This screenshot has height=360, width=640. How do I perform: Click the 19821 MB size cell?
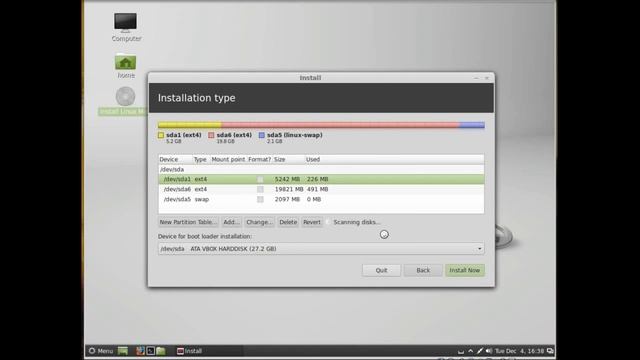pyautogui.click(x=289, y=189)
